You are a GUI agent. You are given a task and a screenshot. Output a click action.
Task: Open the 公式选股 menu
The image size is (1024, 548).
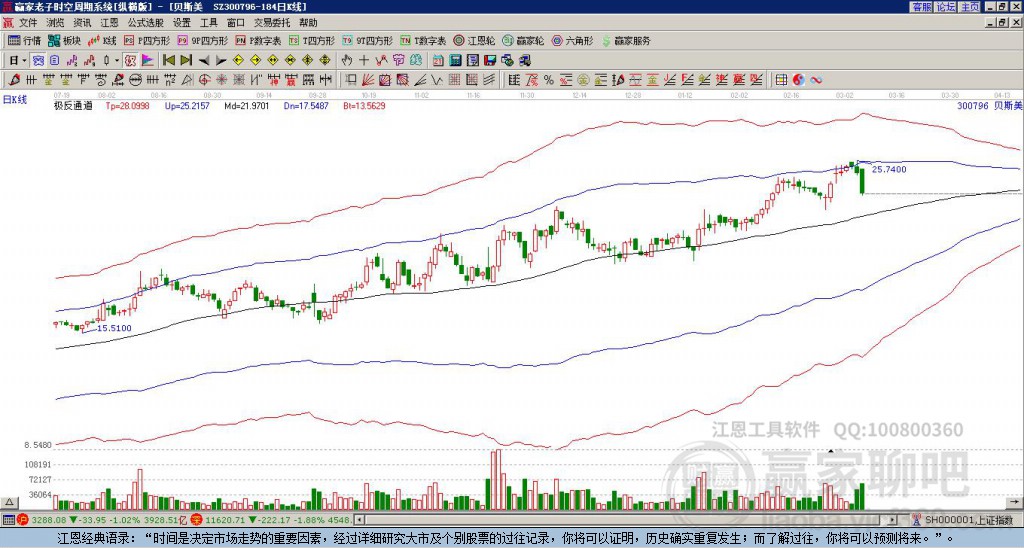[x=146, y=23]
